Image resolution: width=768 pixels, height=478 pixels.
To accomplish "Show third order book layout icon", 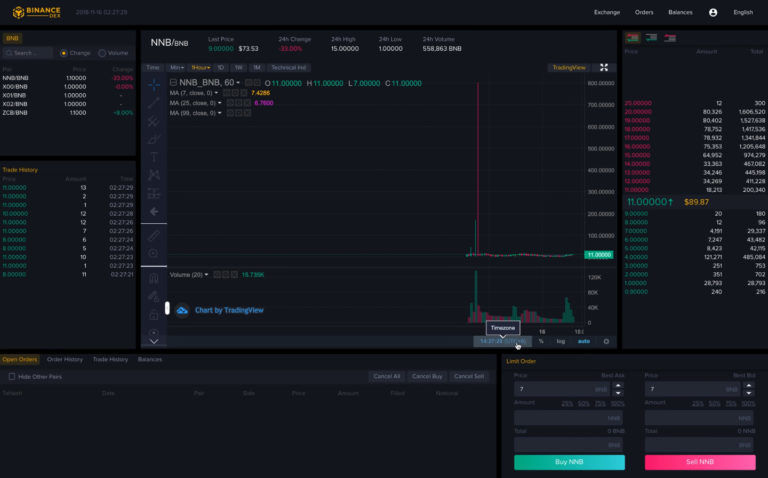I will pyautogui.click(x=670, y=38).
